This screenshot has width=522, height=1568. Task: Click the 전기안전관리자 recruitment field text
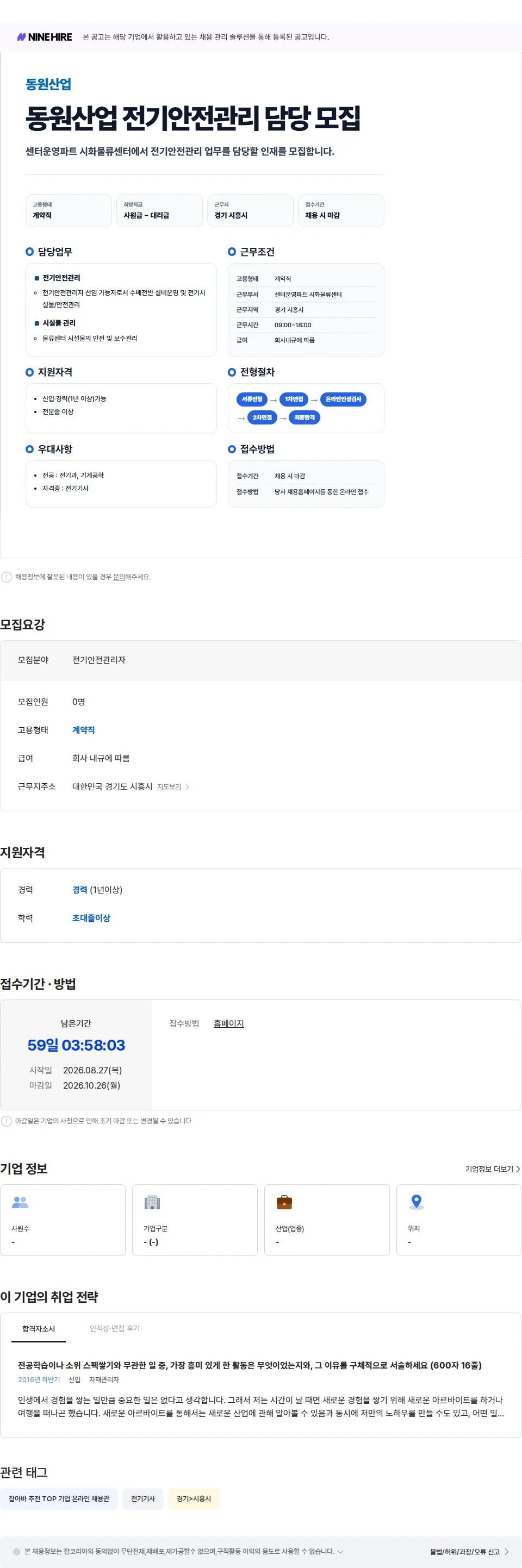tap(98, 660)
